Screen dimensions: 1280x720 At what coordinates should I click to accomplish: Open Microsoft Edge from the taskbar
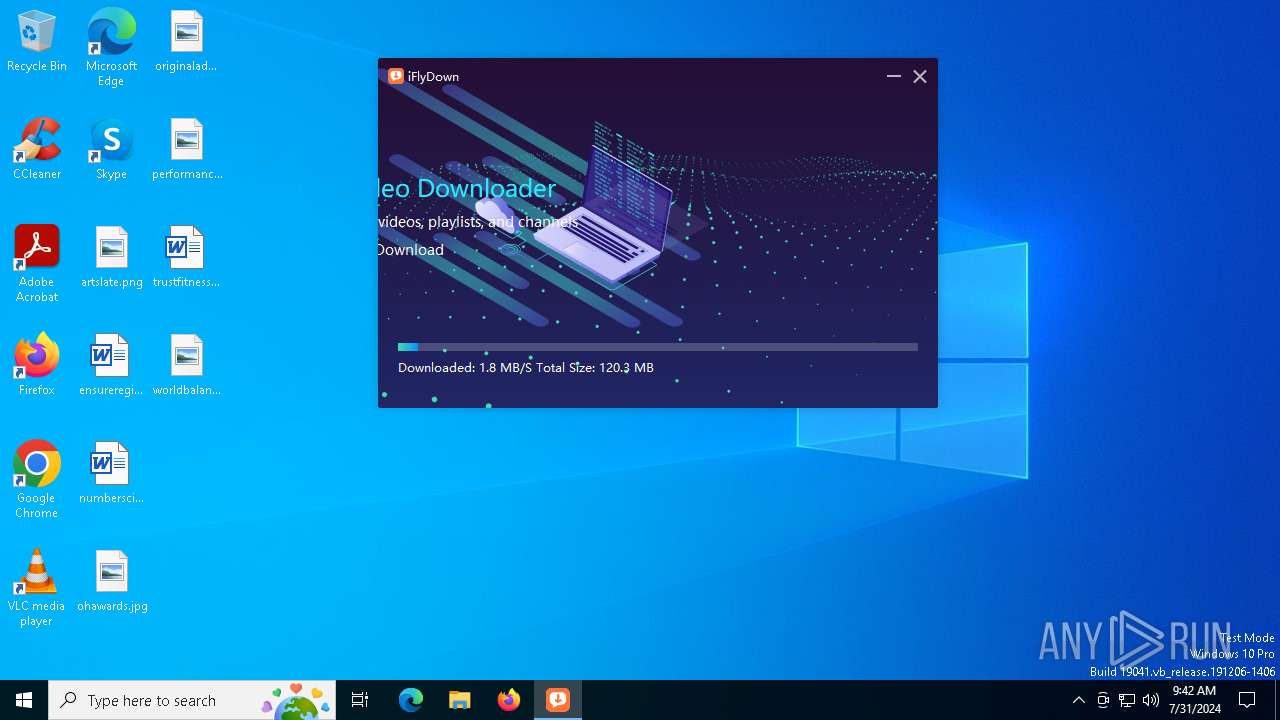point(411,700)
